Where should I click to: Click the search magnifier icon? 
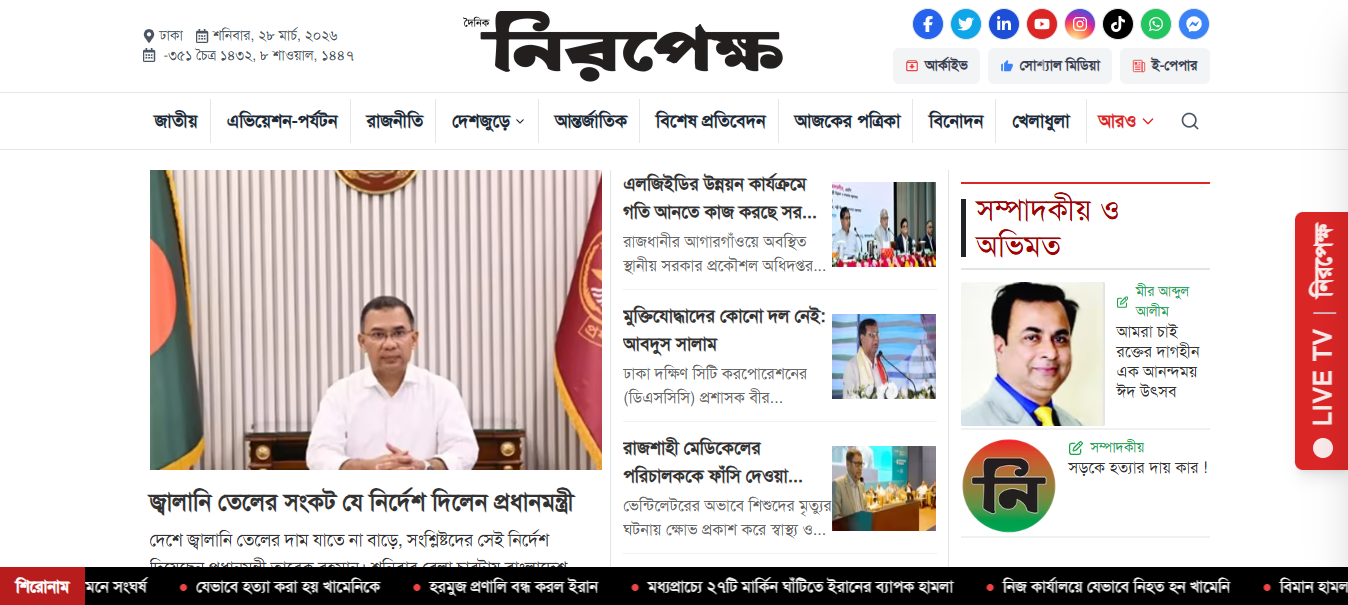pyautogui.click(x=1189, y=121)
